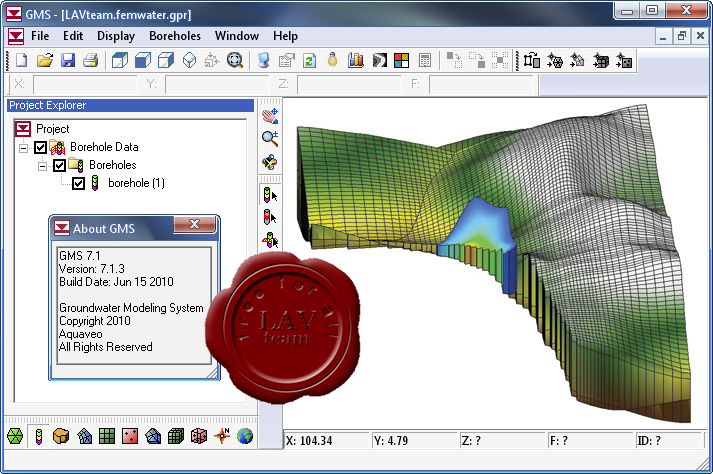Switch to the green 2D Grid module
The width and height of the screenshot is (713, 474).
pyautogui.click(x=107, y=437)
